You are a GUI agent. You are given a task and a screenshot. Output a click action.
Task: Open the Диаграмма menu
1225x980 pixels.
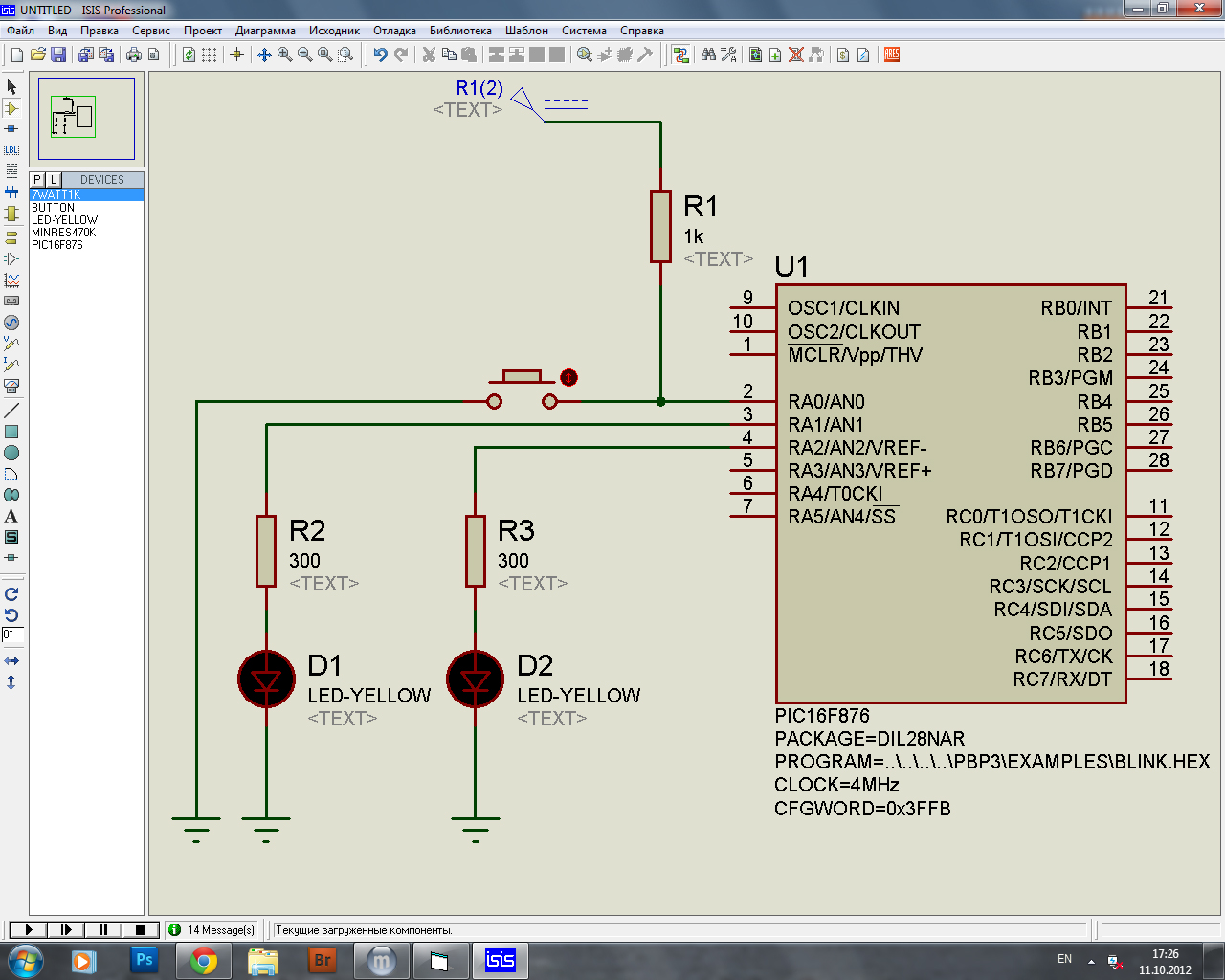[x=265, y=31]
